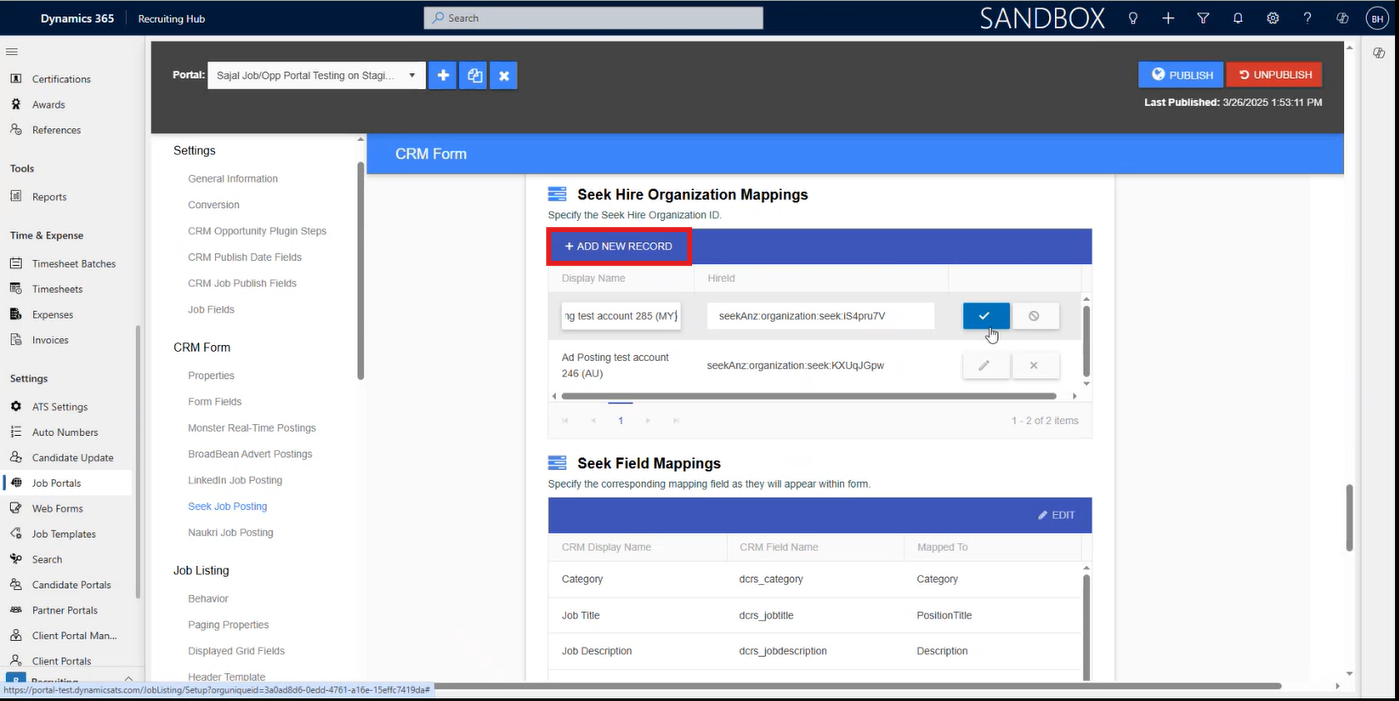Clone the portal with the copy icon
The image size is (1399, 701).
[473, 75]
